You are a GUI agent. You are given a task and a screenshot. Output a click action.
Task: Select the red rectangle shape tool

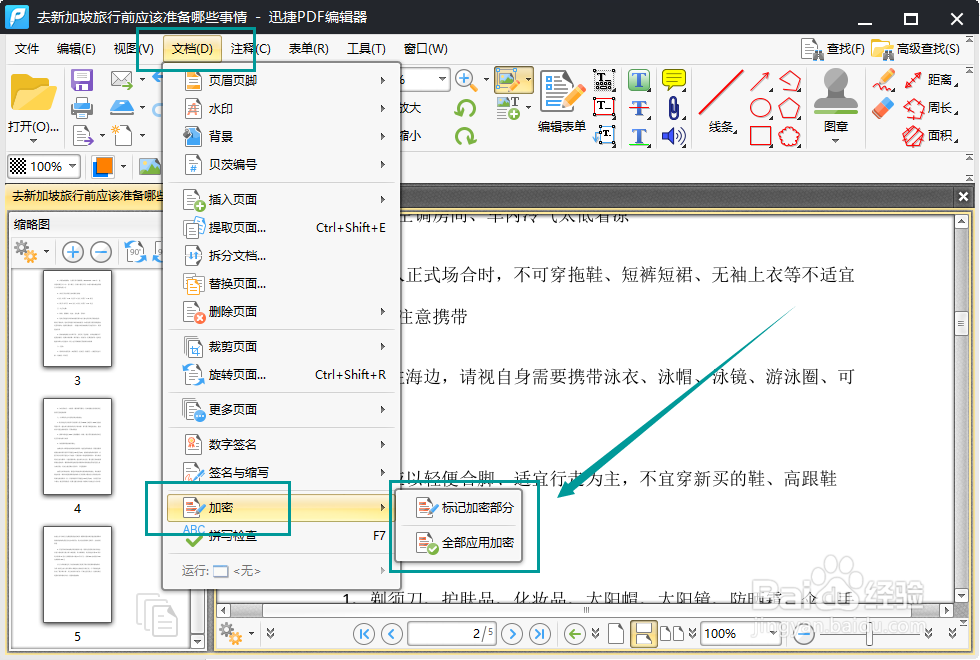tap(760, 136)
